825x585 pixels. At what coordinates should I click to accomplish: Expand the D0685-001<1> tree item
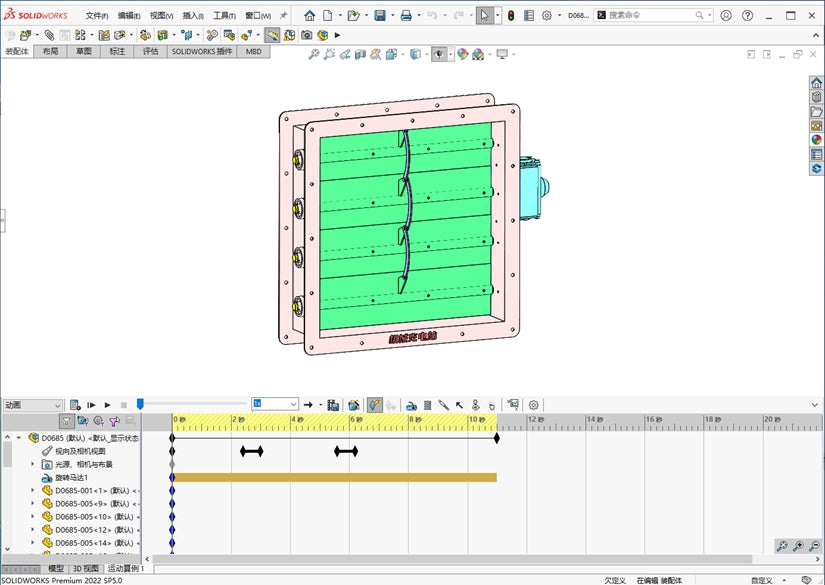33,491
